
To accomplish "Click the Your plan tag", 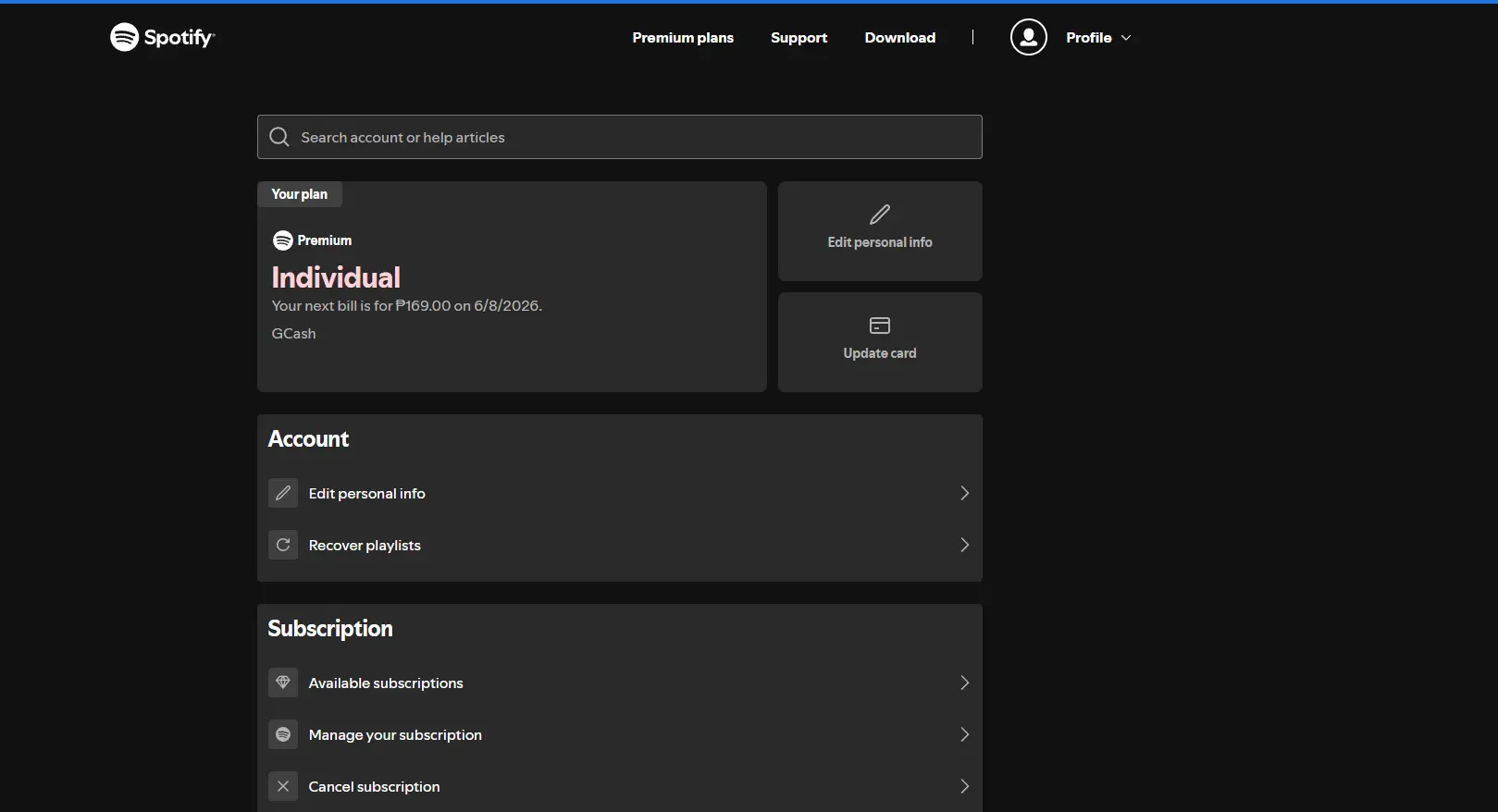I will pos(299,194).
